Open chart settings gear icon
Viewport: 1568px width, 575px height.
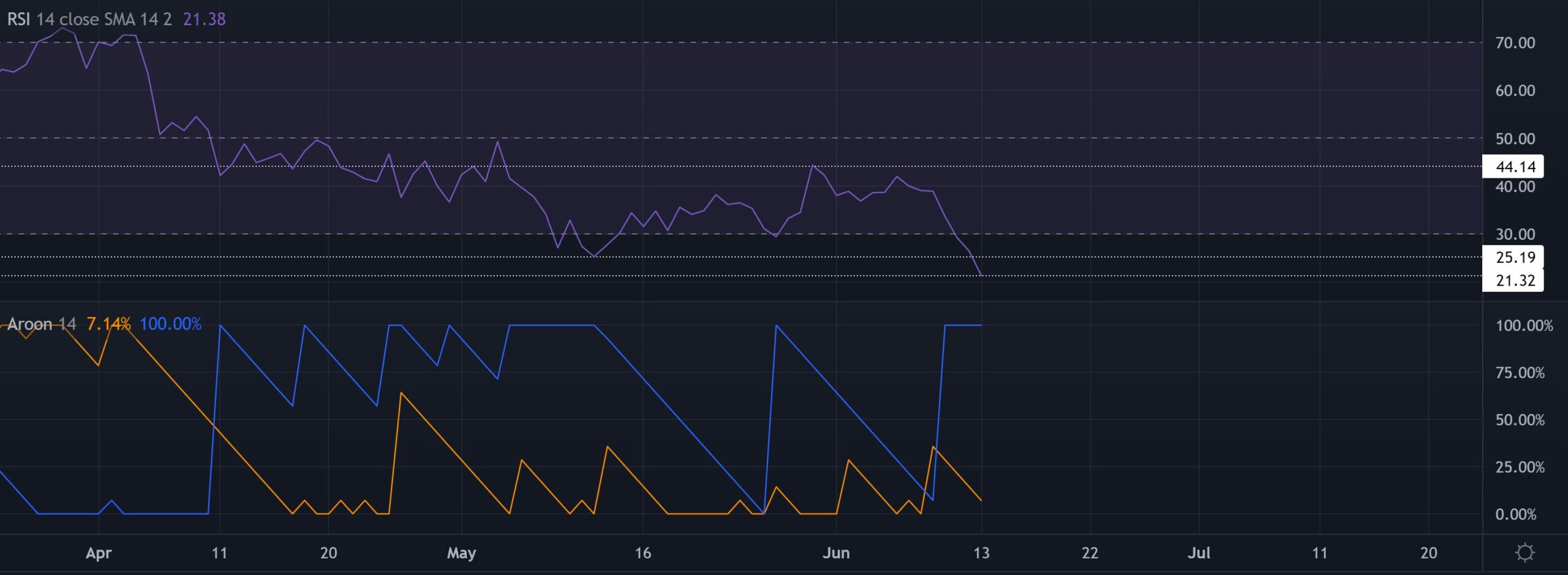pos(1525,553)
